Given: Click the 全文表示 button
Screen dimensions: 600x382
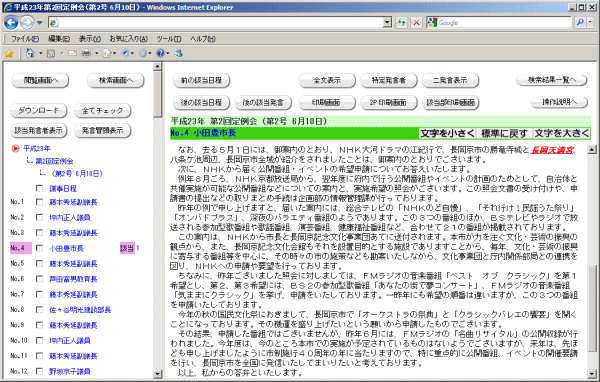Looking at the screenshot, I should pyautogui.click(x=327, y=80).
